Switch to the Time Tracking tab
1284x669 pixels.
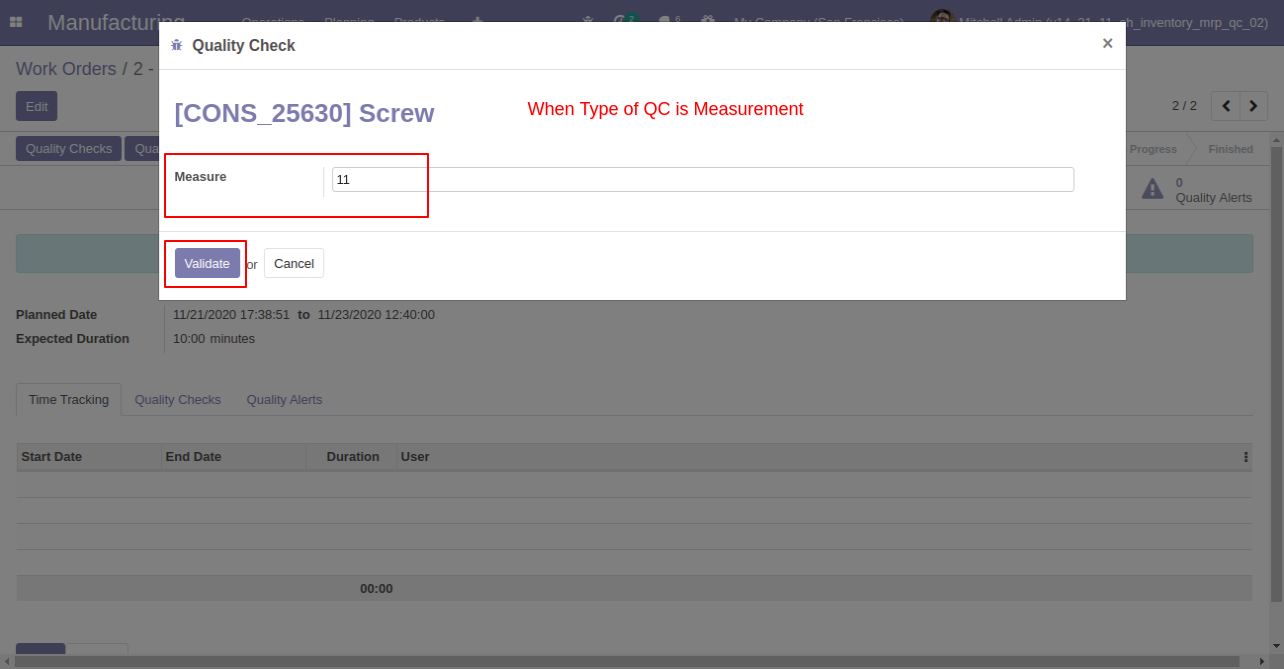(x=69, y=399)
